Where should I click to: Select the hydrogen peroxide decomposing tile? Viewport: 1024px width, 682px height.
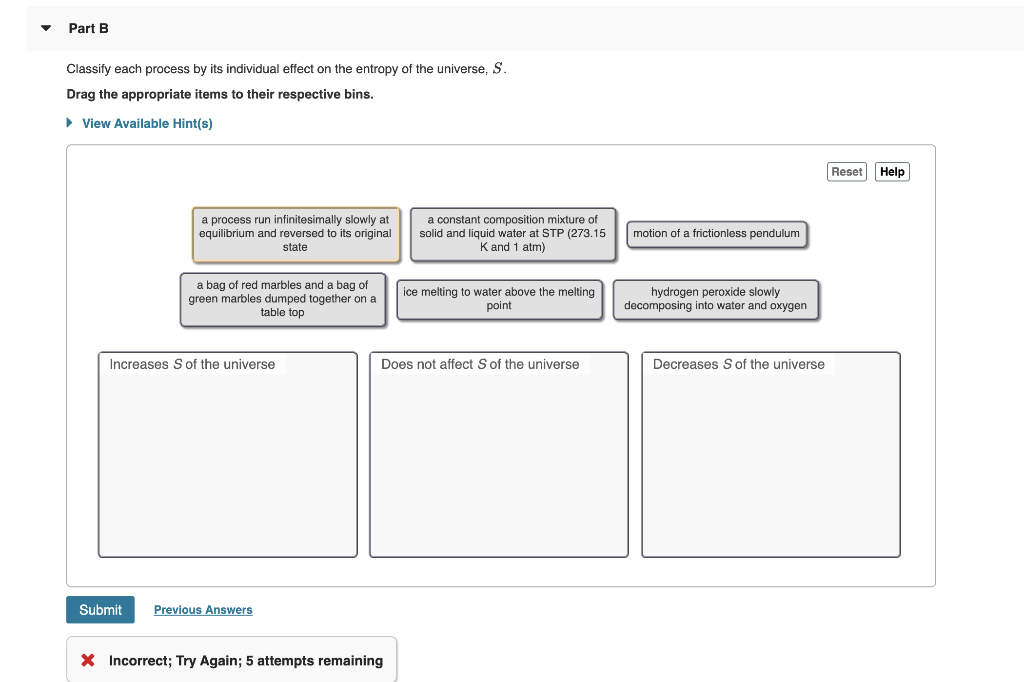[x=717, y=298]
